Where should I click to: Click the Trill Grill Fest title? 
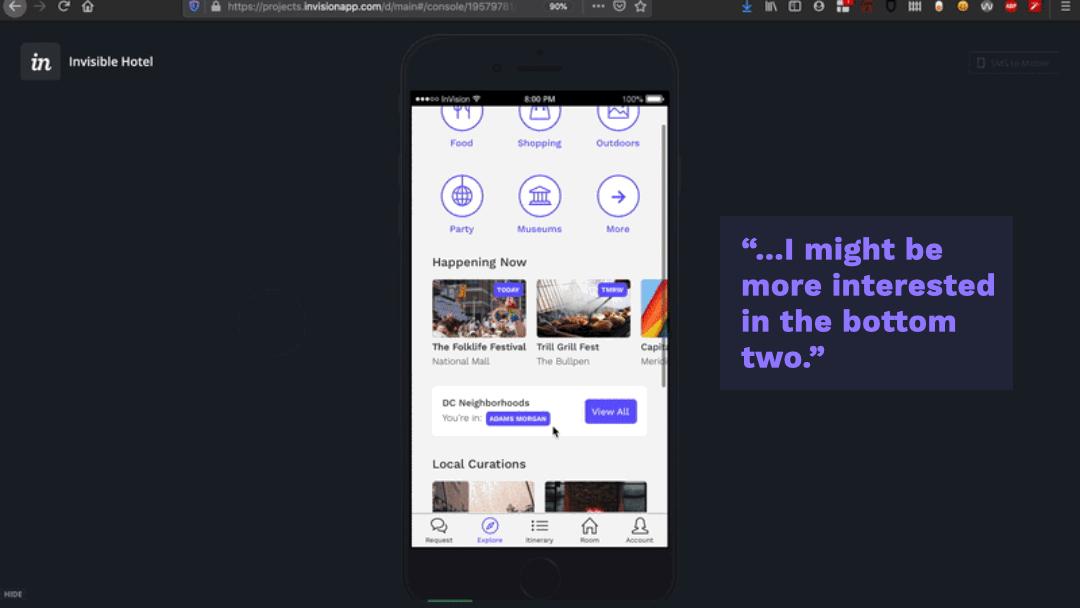coord(568,347)
